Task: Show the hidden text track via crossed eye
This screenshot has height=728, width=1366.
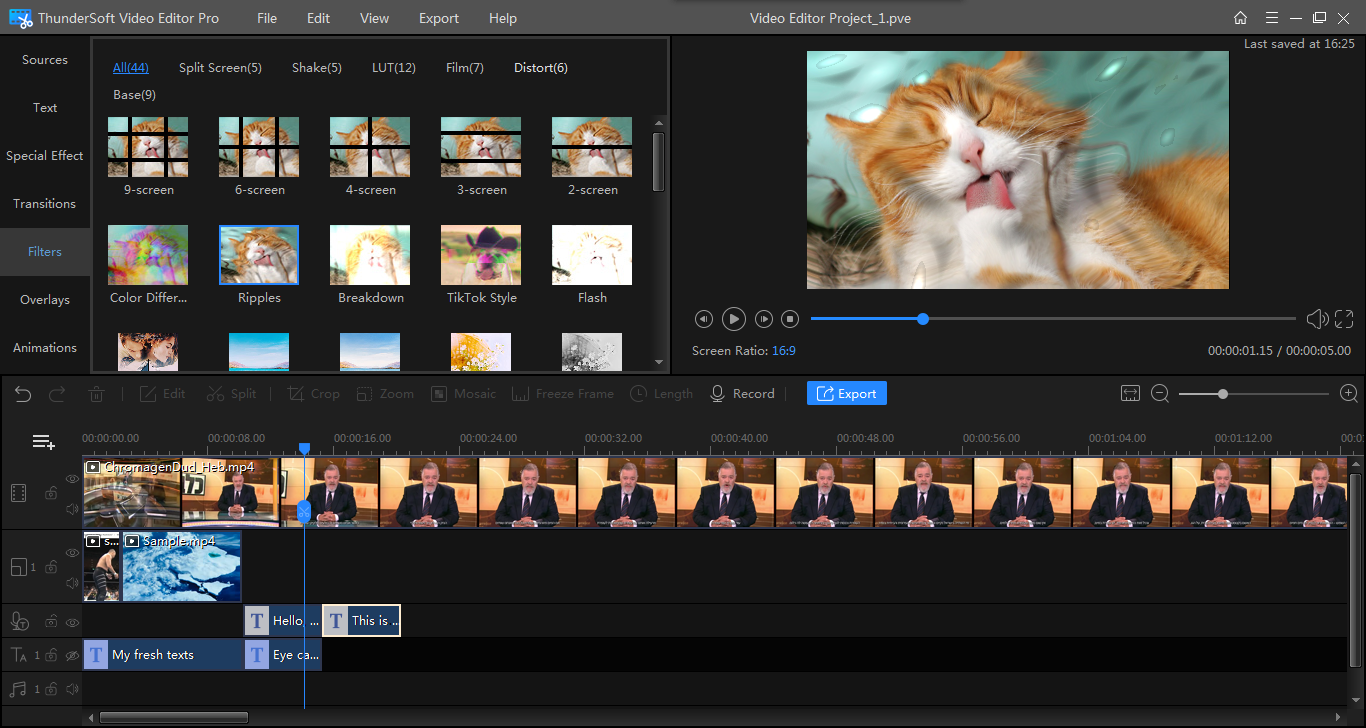Action: [71, 656]
